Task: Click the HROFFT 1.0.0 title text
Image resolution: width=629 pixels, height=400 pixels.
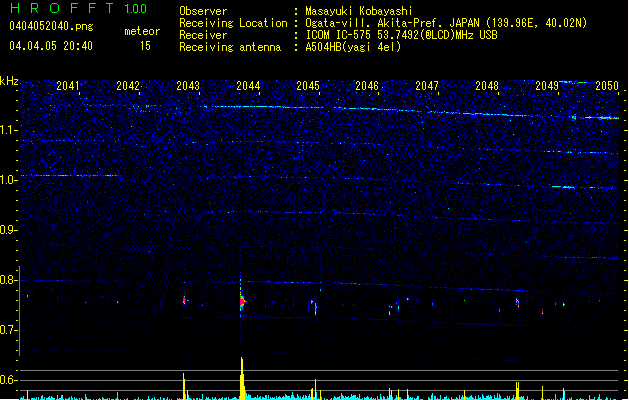Action: 78,8
